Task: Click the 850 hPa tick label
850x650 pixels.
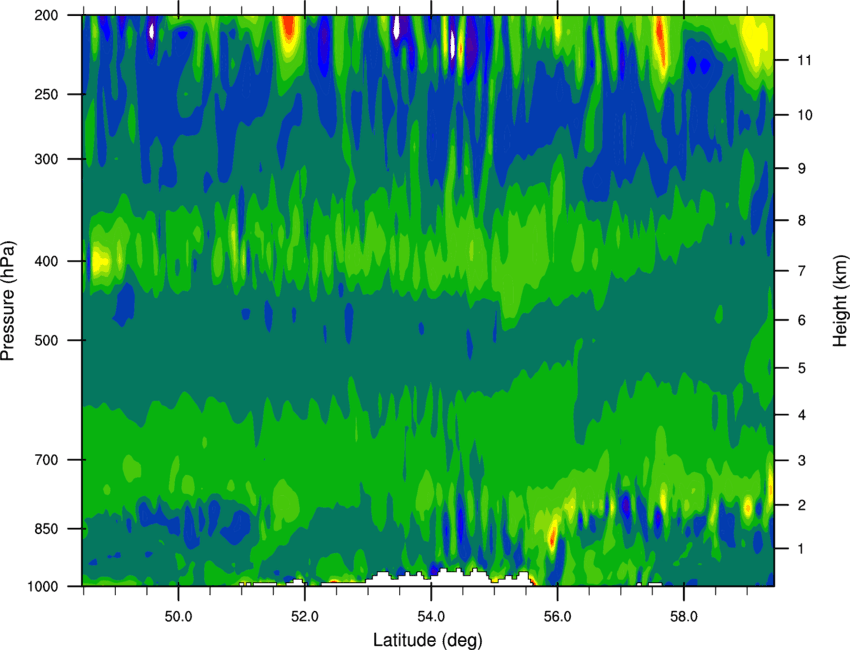Action: click(x=47, y=529)
